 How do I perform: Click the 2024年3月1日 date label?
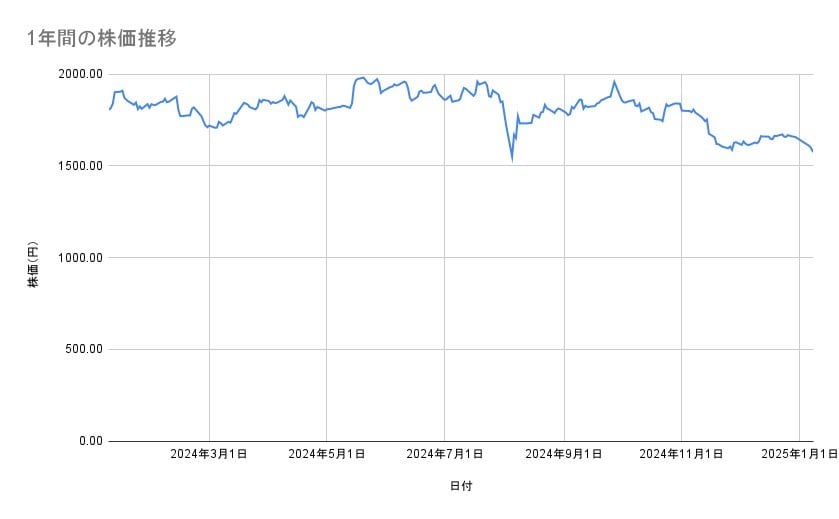[x=209, y=455]
